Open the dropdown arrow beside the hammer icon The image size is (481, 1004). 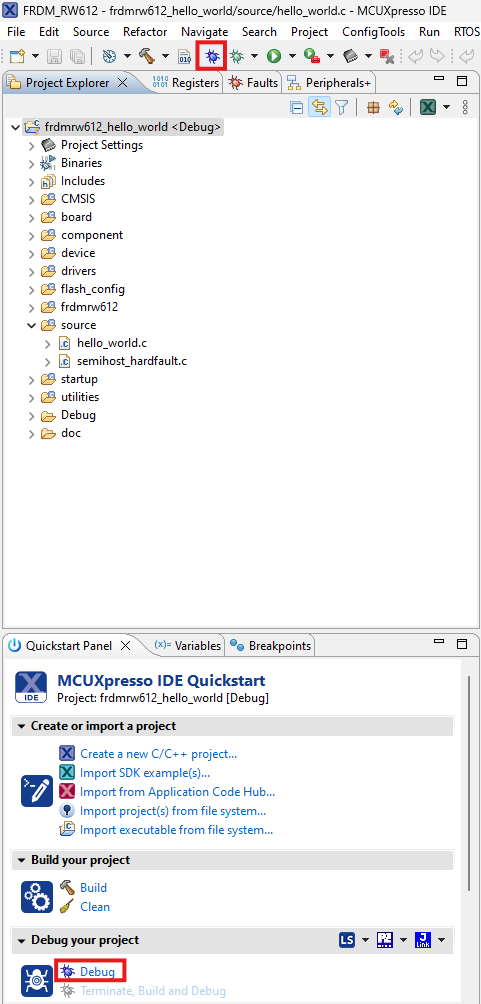tap(165, 56)
